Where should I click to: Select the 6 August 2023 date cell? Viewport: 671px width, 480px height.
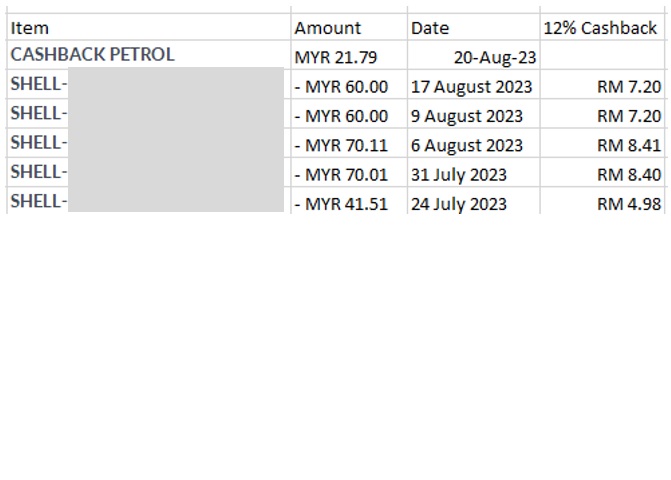474,143
